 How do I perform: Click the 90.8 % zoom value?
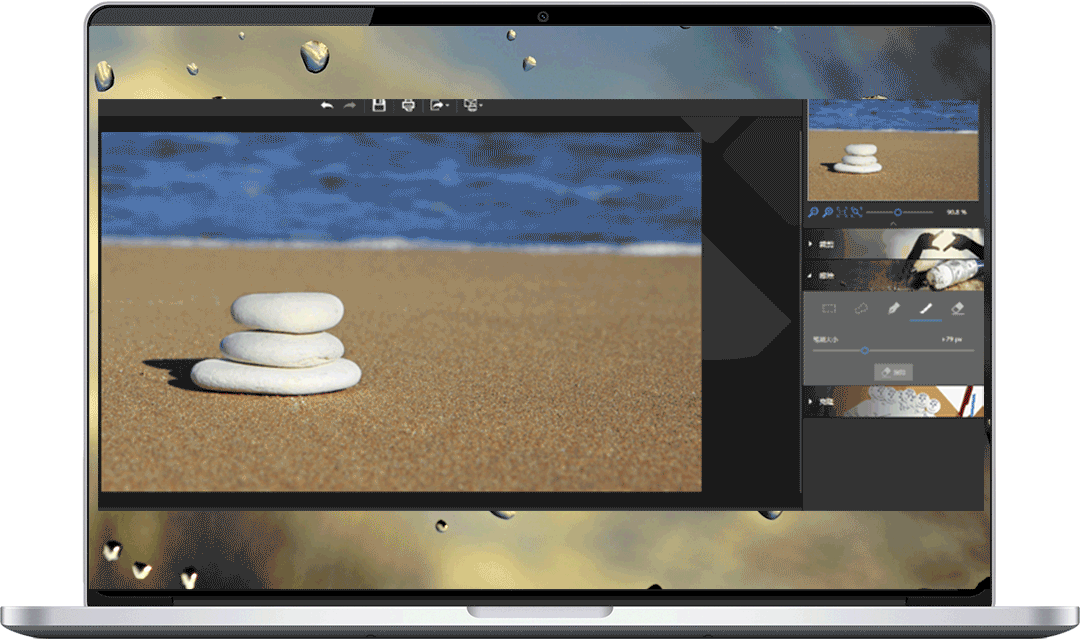tap(957, 212)
